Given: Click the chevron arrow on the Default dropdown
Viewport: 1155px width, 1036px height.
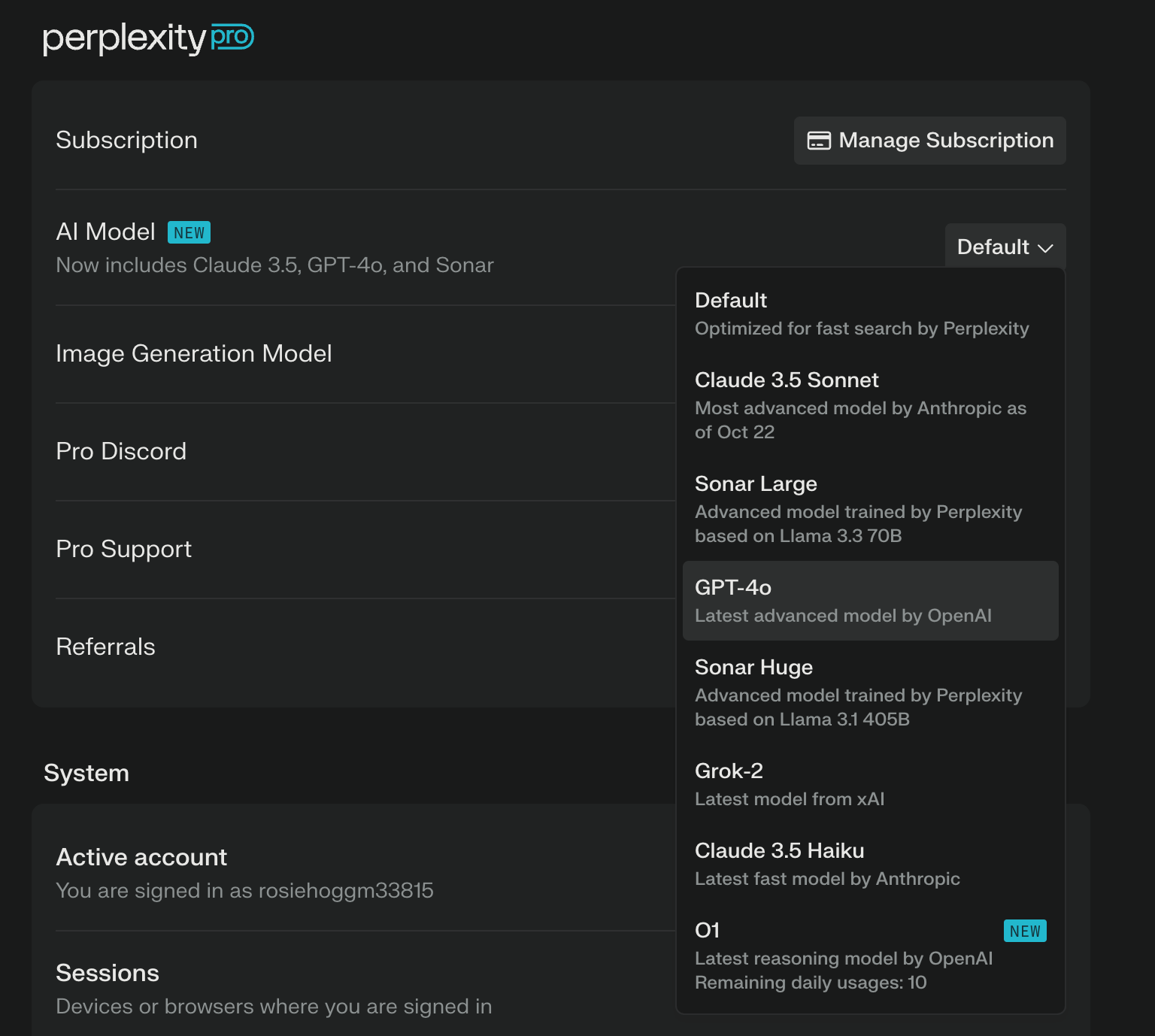Looking at the screenshot, I should pyautogui.click(x=1045, y=247).
